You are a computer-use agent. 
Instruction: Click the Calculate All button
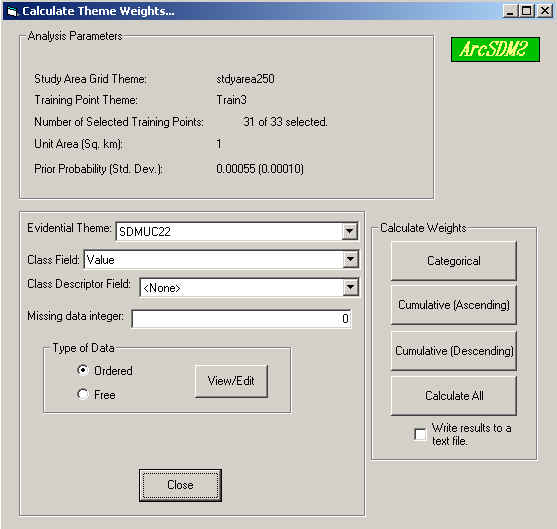click(454, 395)
